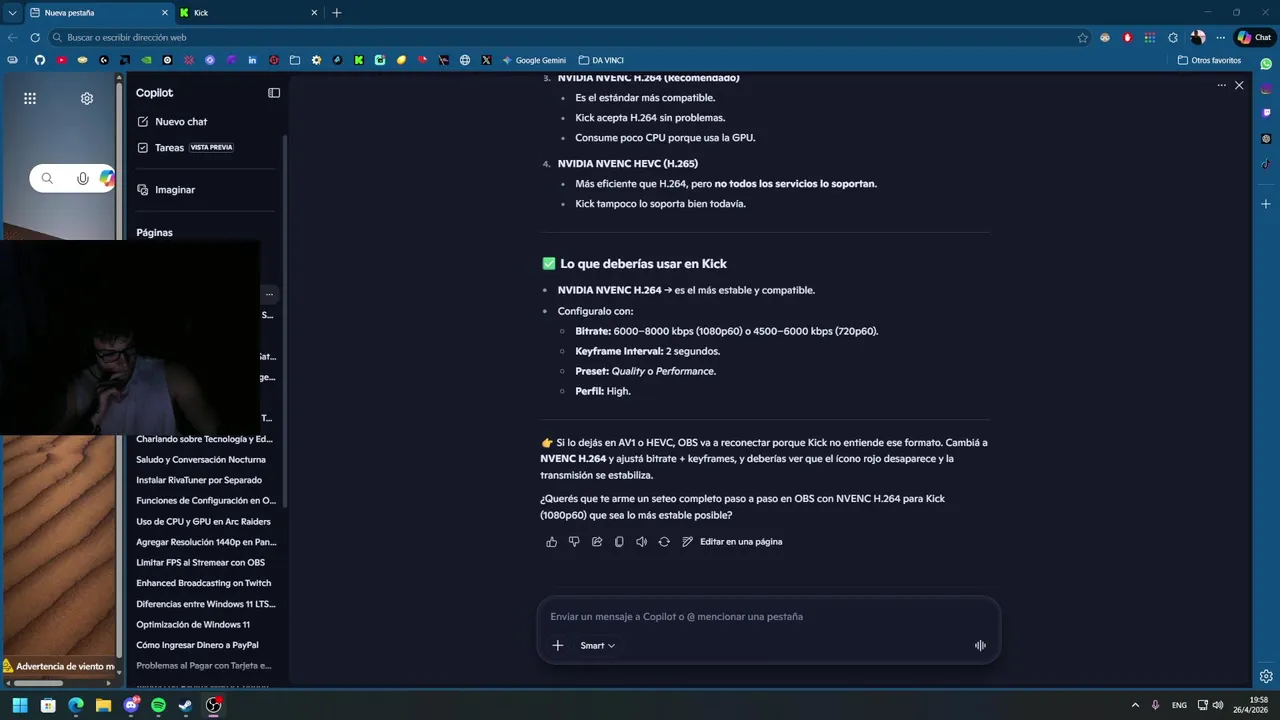Open Spotify from taskbar
The height and width of the screenshot is (720, 1280).
pyautogui.click(x=158, y=705)
